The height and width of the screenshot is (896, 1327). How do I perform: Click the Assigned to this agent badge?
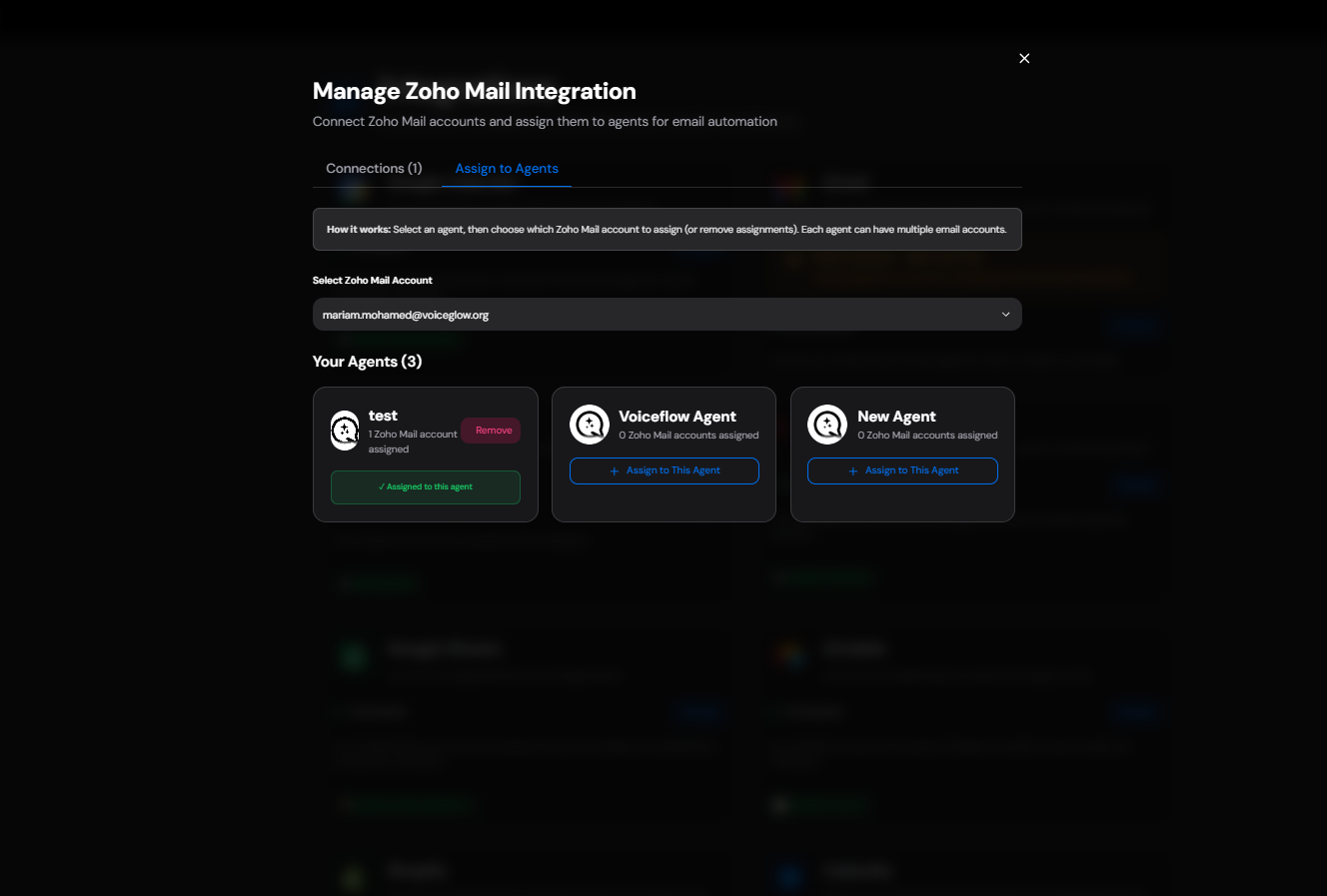[426, 487]
